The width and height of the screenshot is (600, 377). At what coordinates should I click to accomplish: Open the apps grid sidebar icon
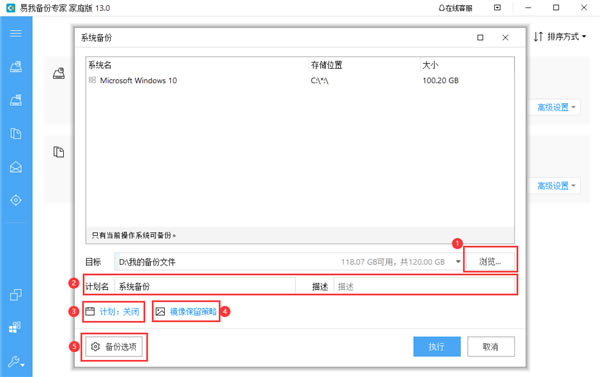click(x=15, y=327)
